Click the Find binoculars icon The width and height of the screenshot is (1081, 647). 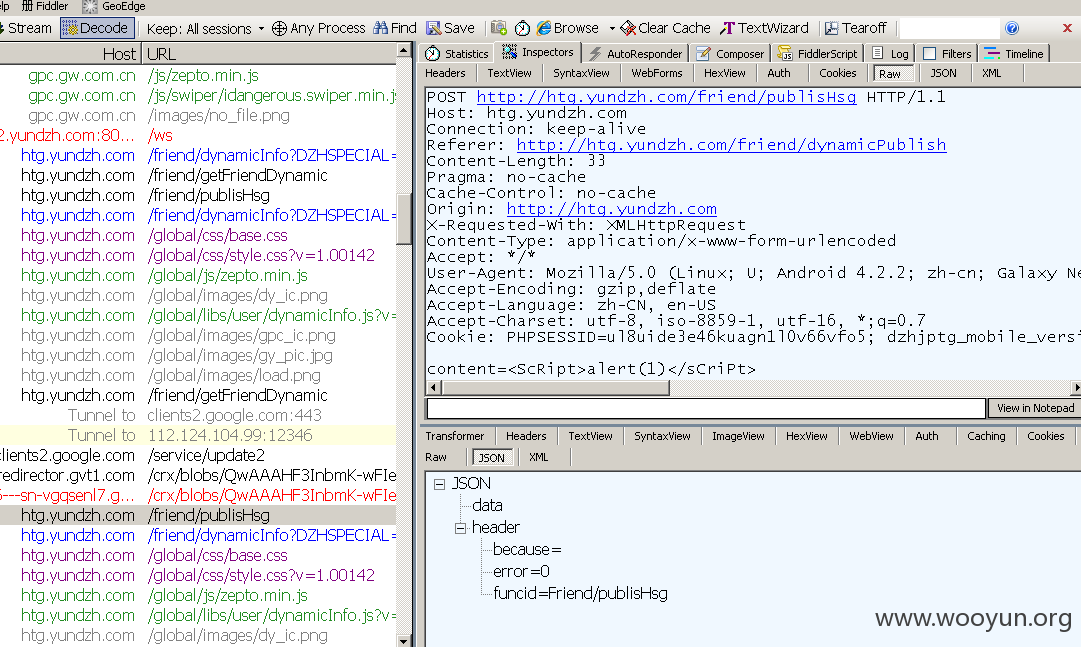(x=381, y=28)
